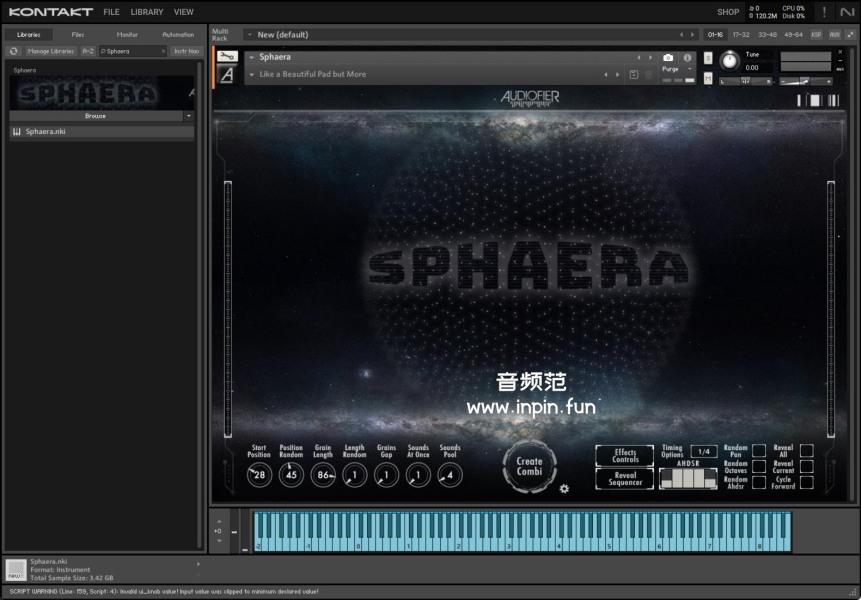Tick the Reveal All checkbox
Screen dimensions: 861x600
806,451
